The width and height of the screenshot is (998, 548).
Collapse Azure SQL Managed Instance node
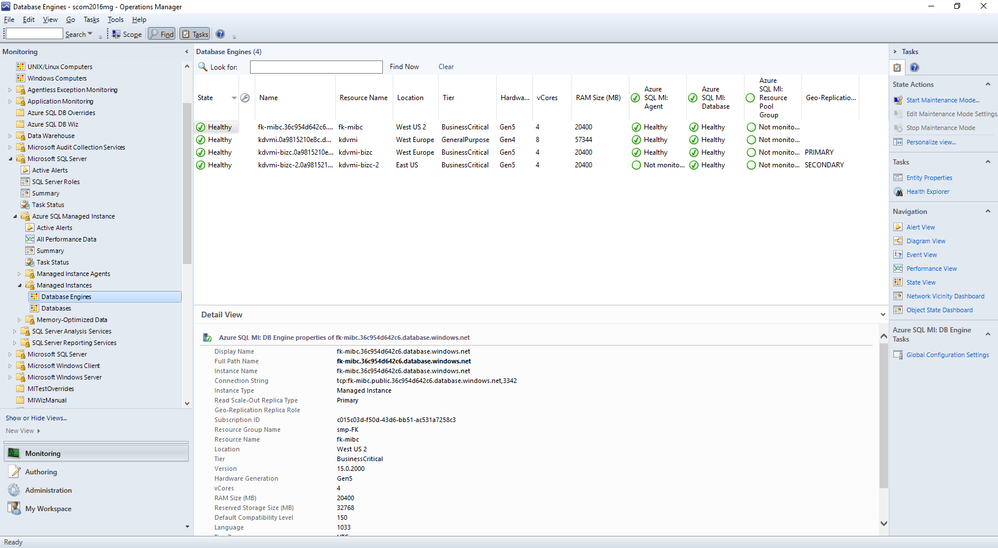tap(15, 216)
